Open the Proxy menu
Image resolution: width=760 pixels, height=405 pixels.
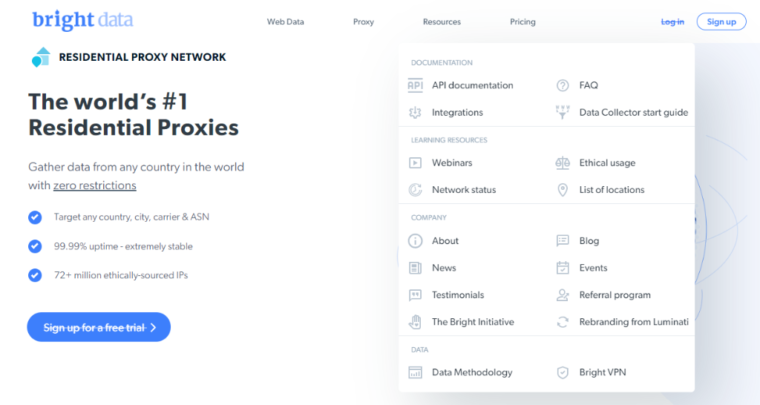[364, 22]
